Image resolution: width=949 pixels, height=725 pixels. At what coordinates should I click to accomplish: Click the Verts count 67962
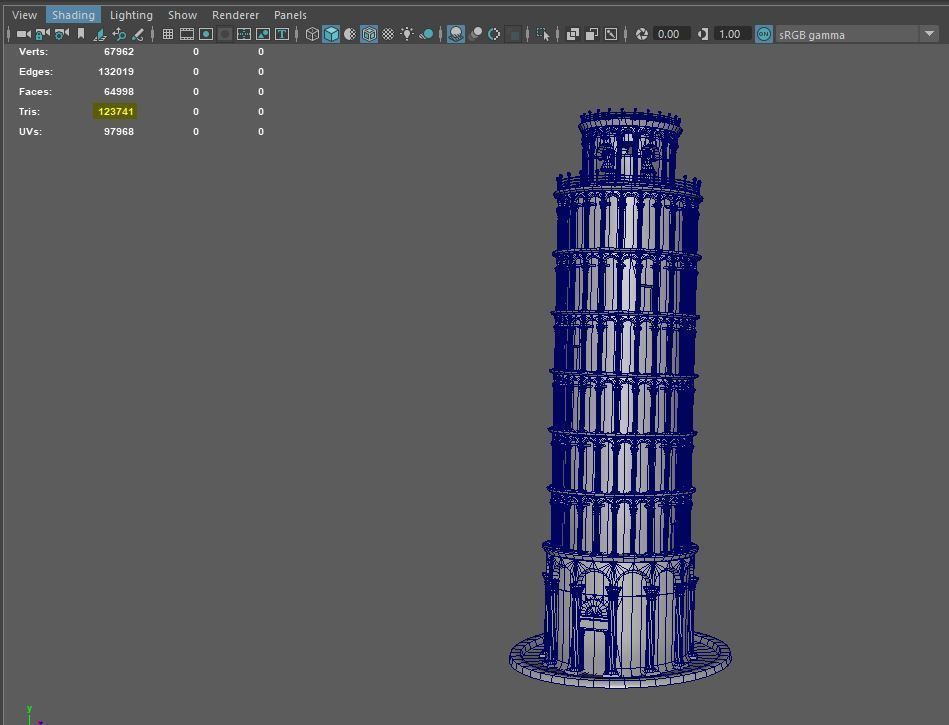119,51
